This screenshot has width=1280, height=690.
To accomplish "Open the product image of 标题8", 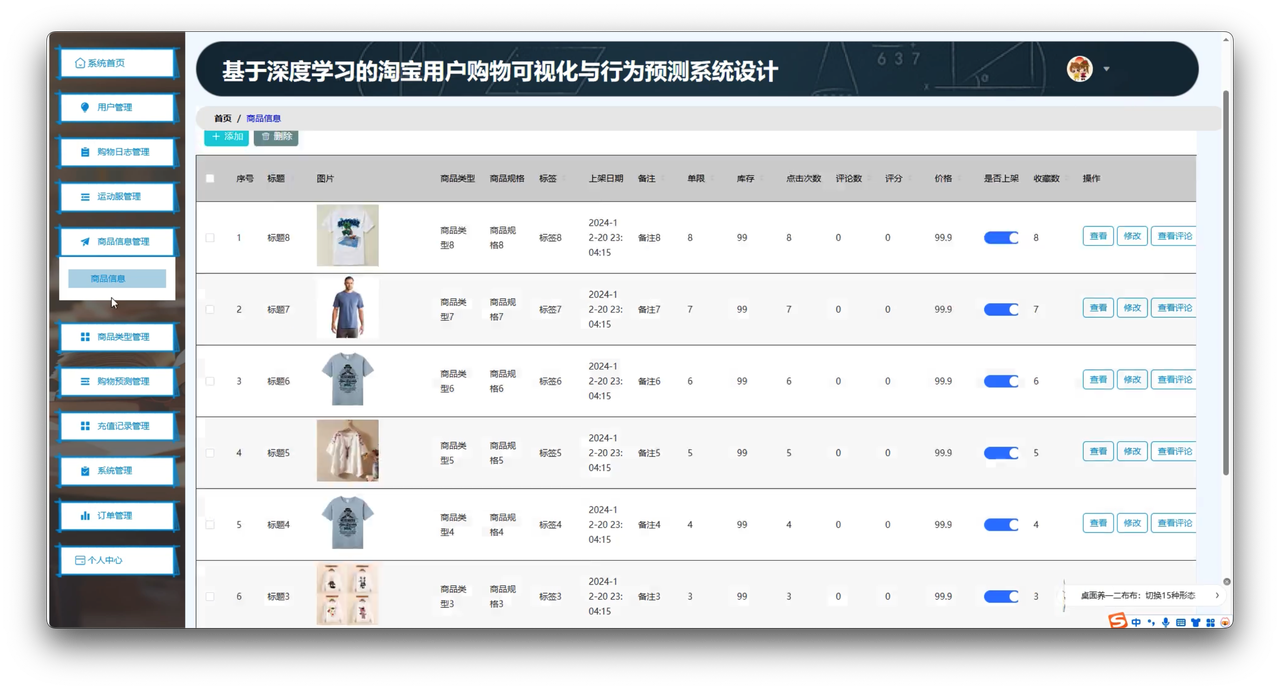I will tap(348, 236).
